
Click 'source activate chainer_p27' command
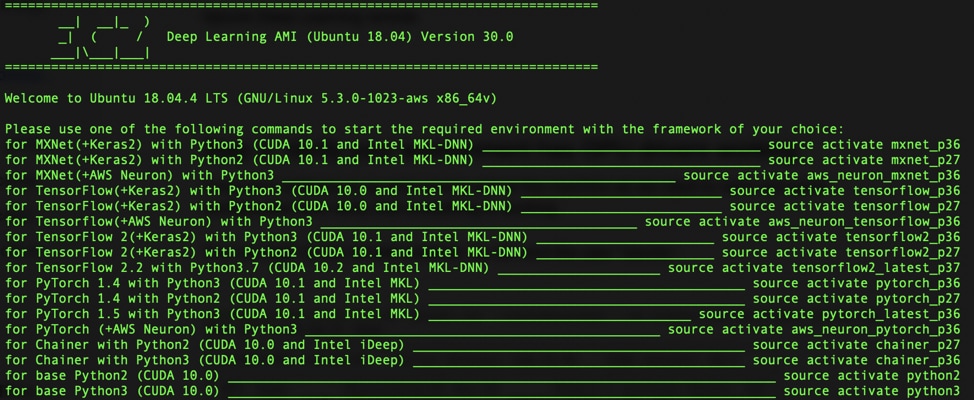coord(857,345)
